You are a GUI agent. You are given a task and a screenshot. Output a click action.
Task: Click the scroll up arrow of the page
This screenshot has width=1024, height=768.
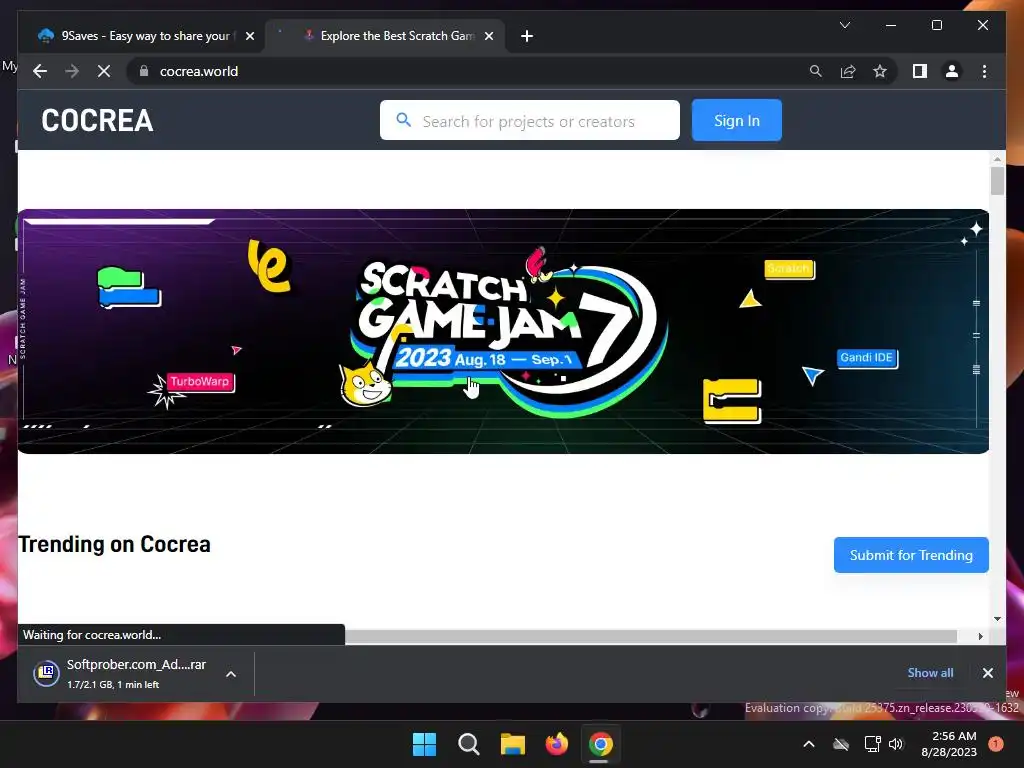click(997, 159)
